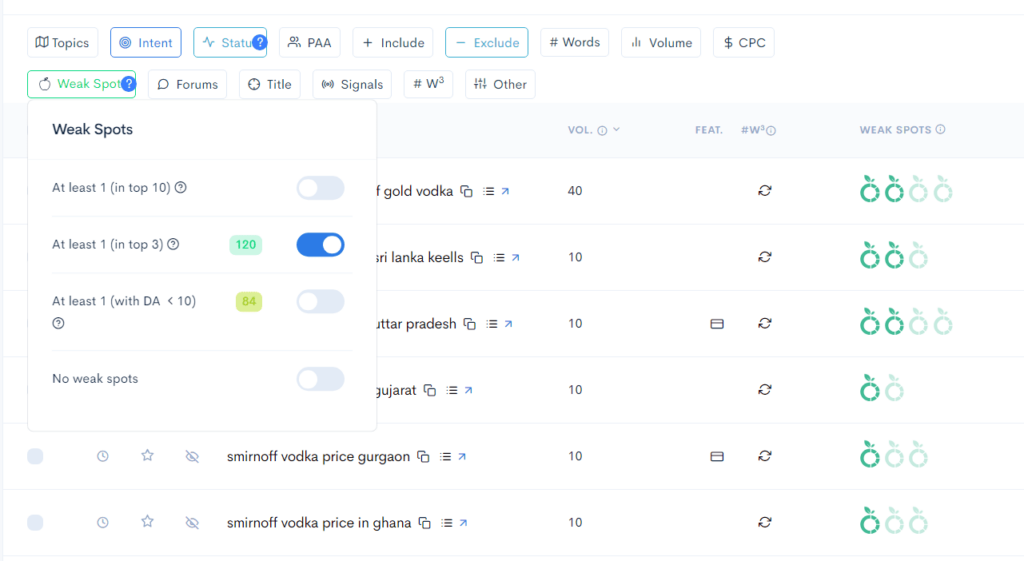Enable 'At least 1 (in top 10)' toggle
Image resolution: width=1024 pixels, height=561 pixels.
(x=320, y=188)
